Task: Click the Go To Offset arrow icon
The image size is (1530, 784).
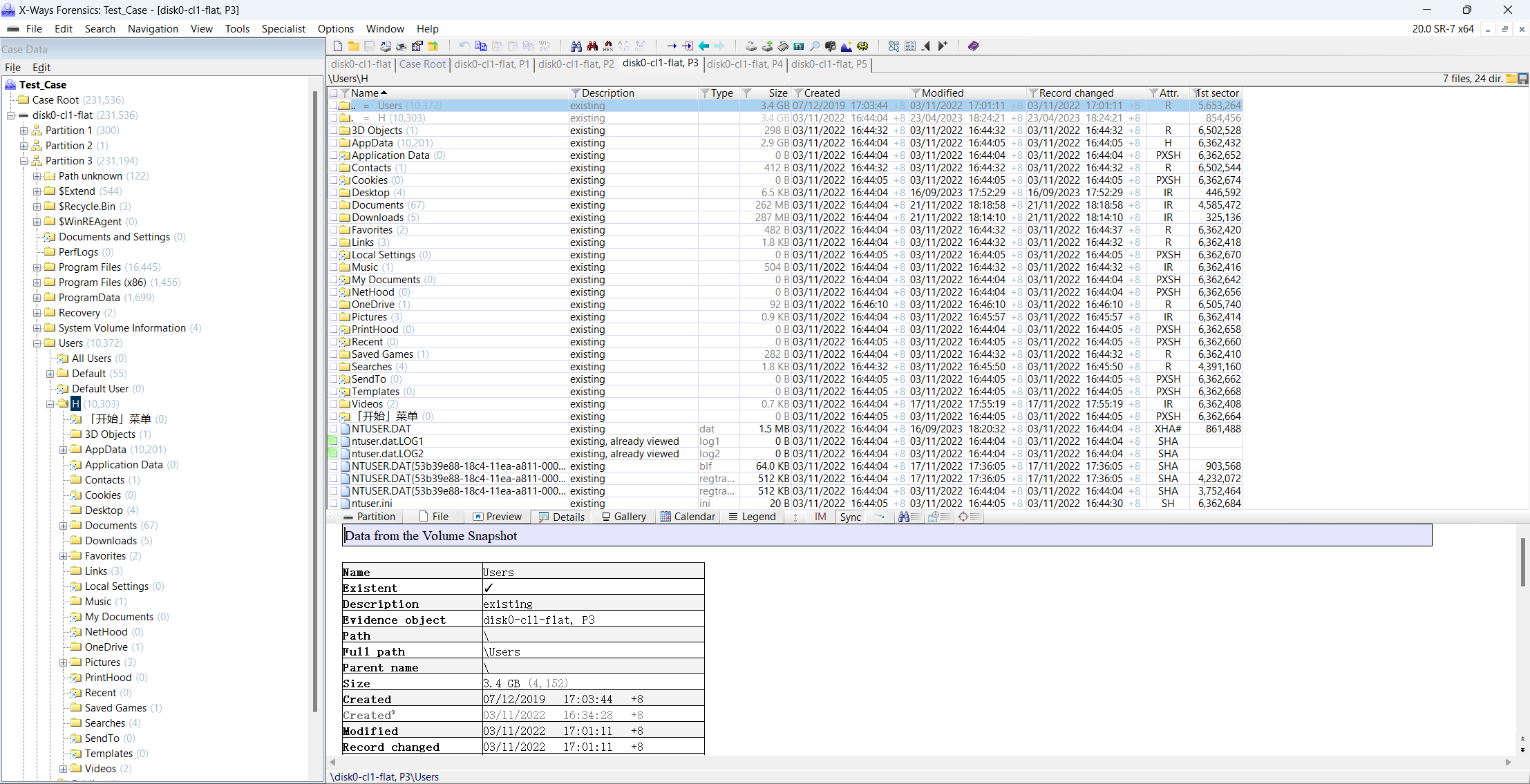Action: [672, 46]
